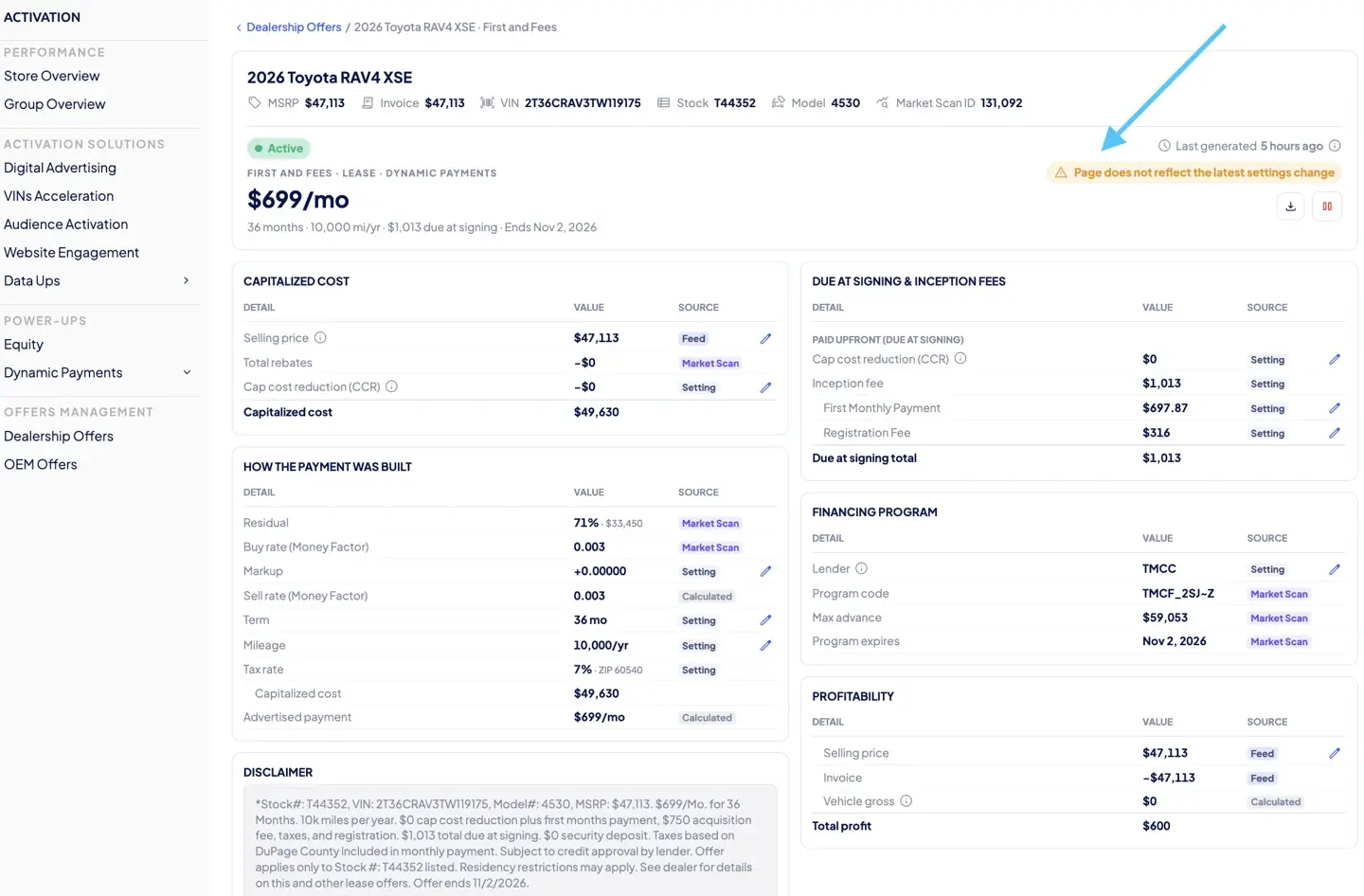The image size is (1364, 896).
Task: Edit the Markup setting
Action: coord(765,571)
